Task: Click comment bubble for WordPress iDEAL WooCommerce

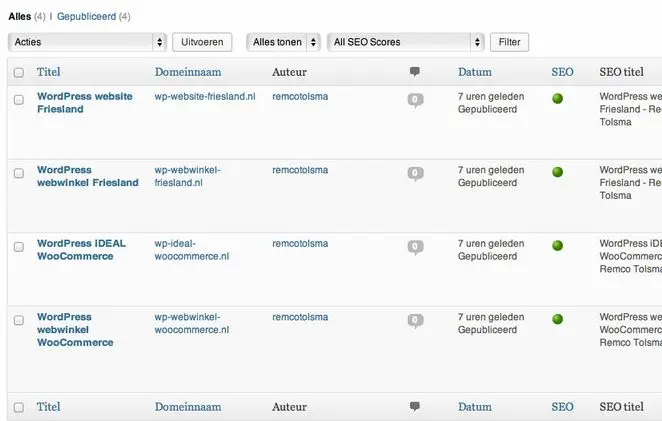Action: point(415,247)
